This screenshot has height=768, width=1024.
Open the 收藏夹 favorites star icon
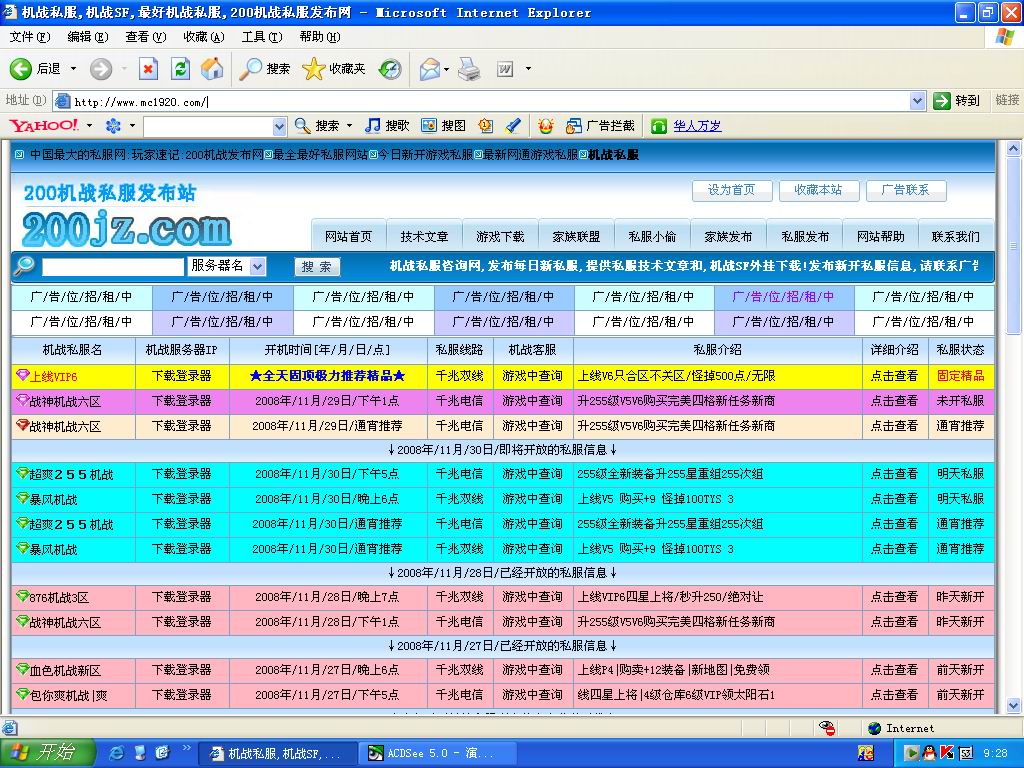pyautogui.click(x=316, y=69)
